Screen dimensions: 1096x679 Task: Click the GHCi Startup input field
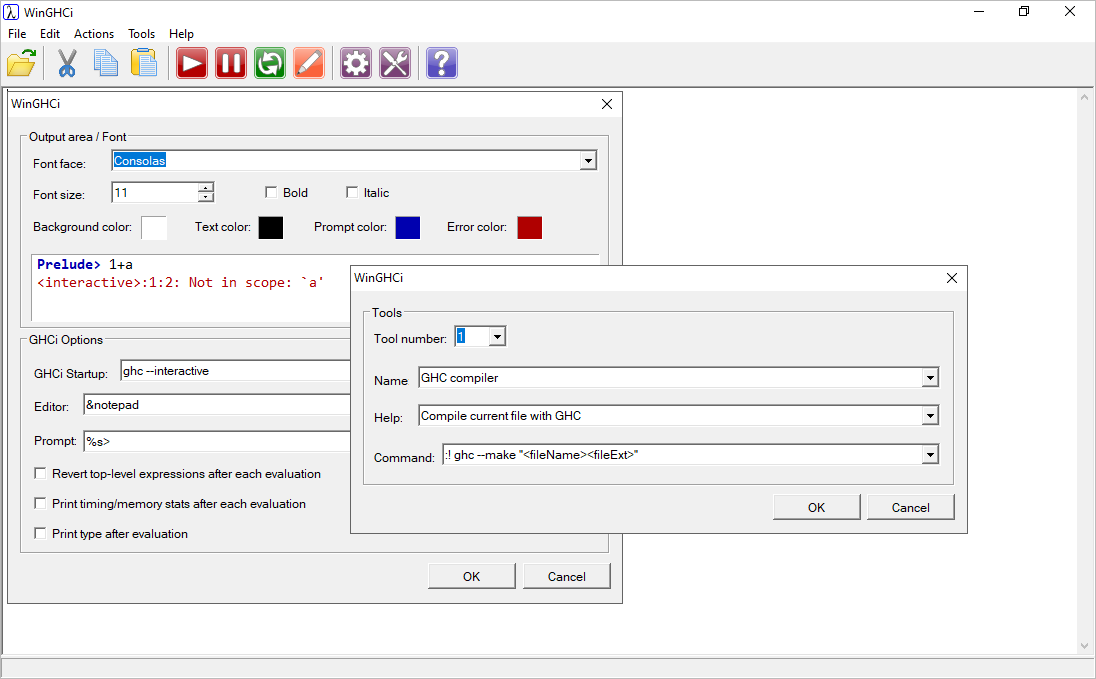pyautogui.click(x=236, y=371)
